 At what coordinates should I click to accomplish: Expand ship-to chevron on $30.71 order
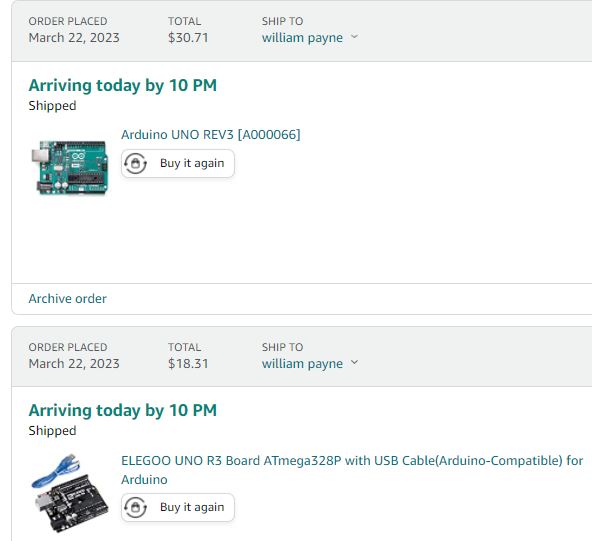coord(354,37)
